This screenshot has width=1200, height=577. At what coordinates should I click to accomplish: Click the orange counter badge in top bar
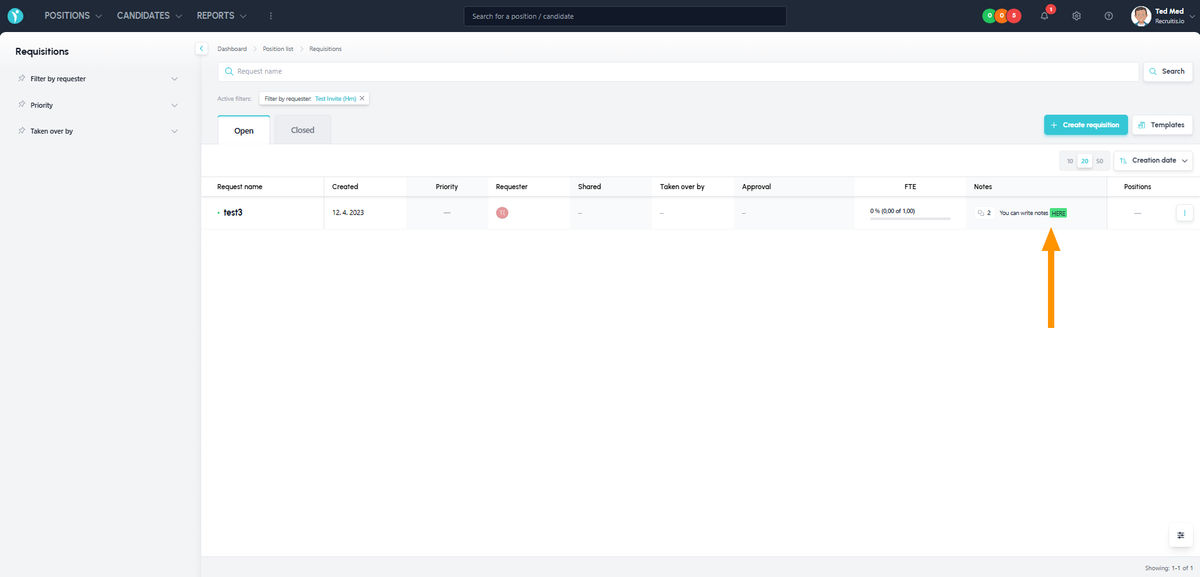[1001, 16]
